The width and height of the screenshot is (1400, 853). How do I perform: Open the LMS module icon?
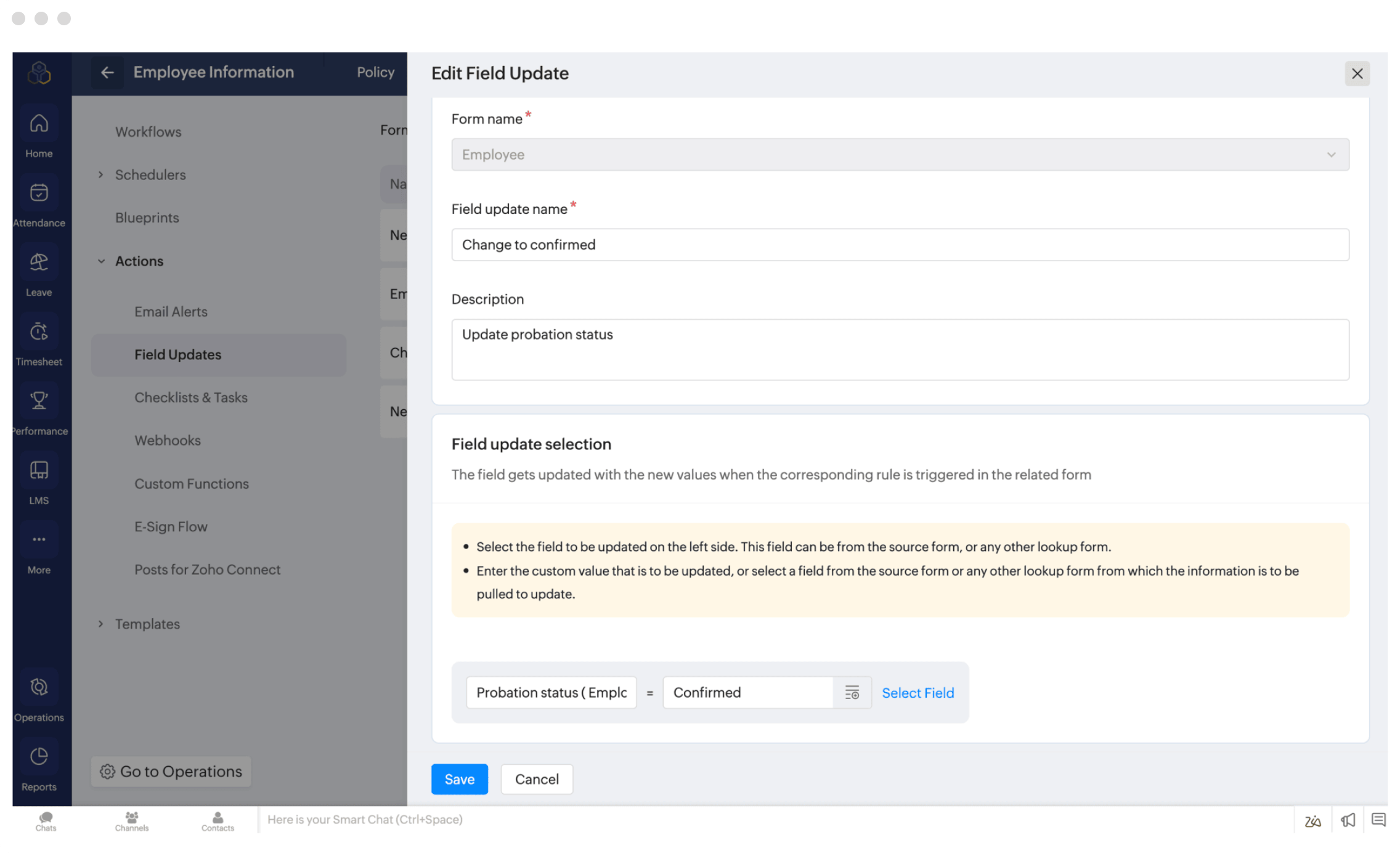coord(39,471)
